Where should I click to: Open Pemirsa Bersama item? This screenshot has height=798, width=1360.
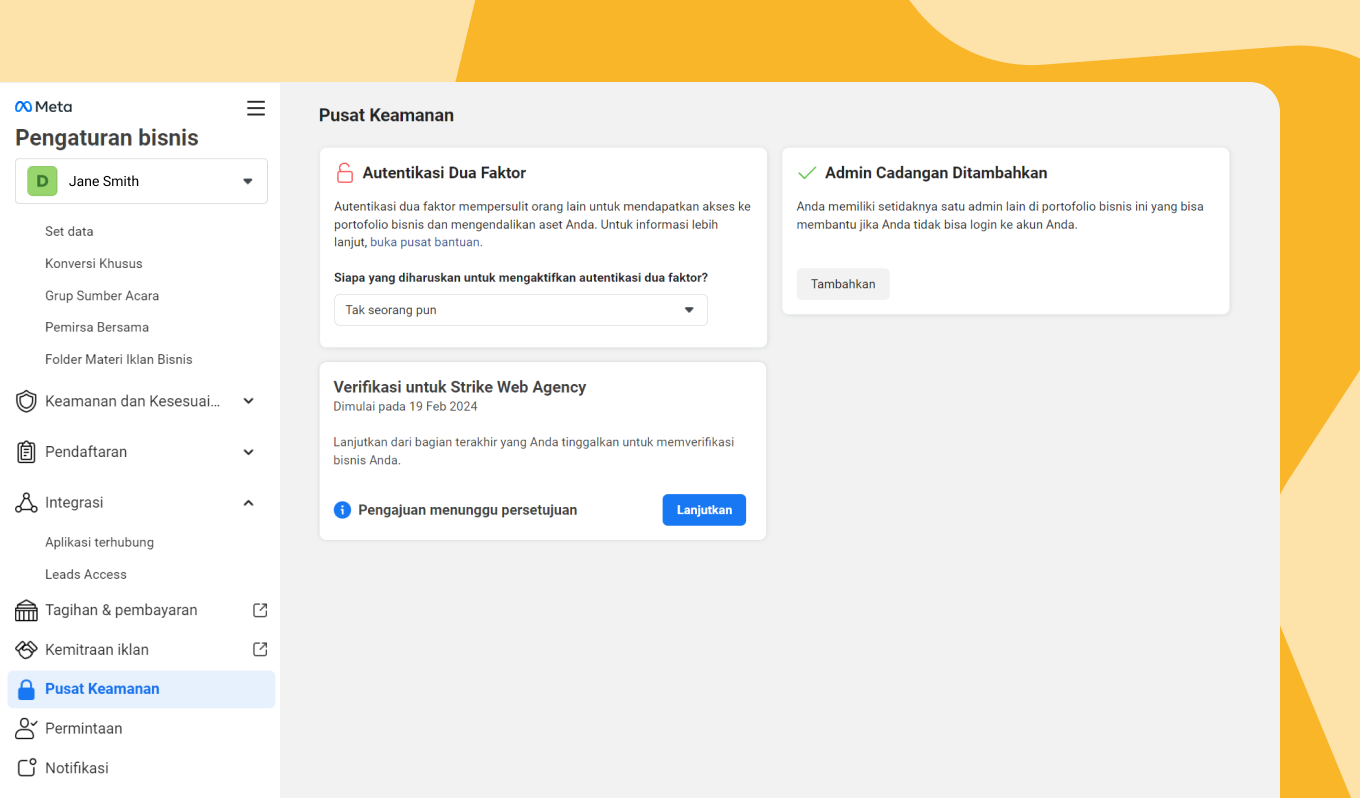pyautogui.click(x=97, y=327)
